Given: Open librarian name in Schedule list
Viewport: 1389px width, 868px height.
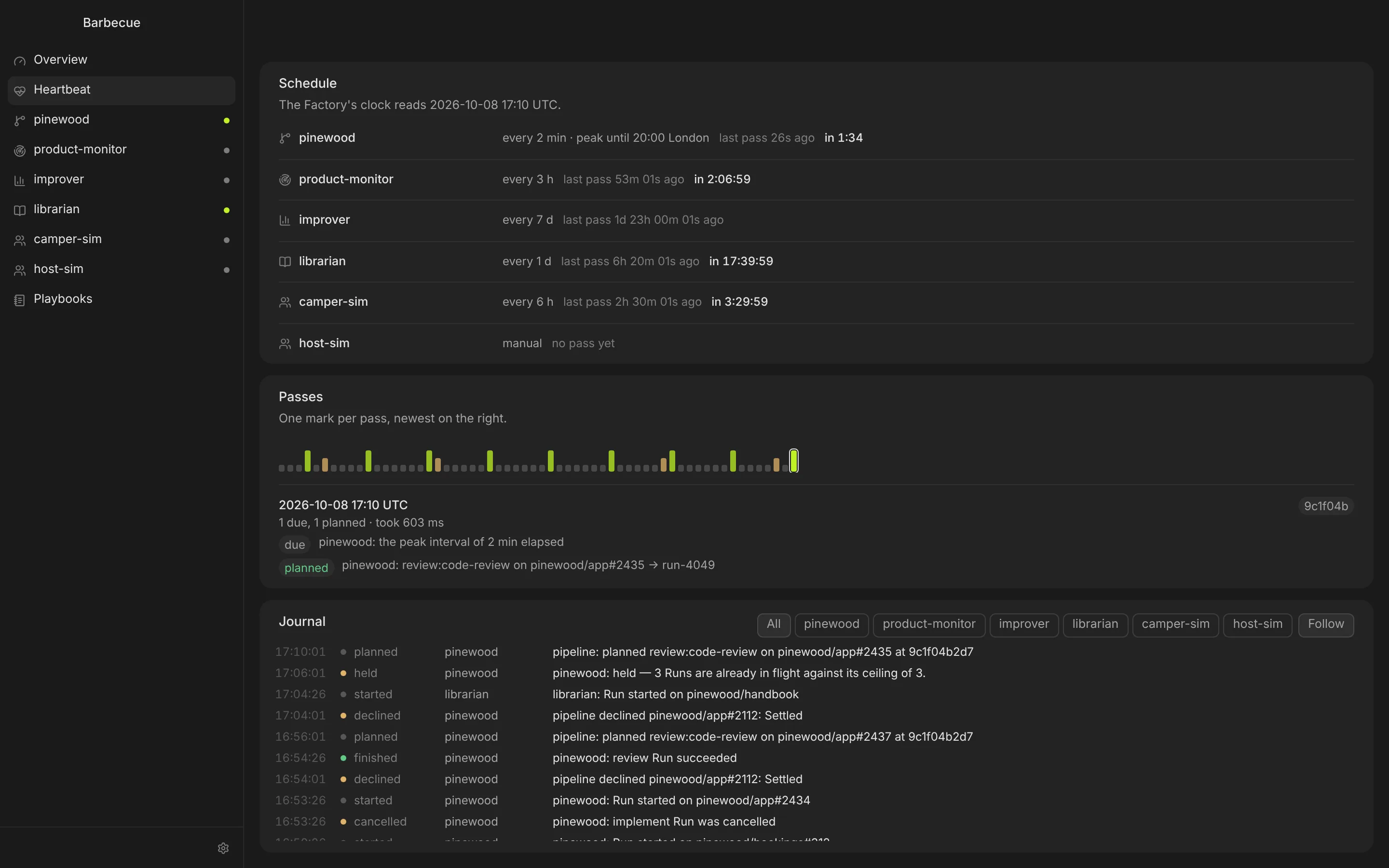Looking at the screenshot, I should coord(322,261).
